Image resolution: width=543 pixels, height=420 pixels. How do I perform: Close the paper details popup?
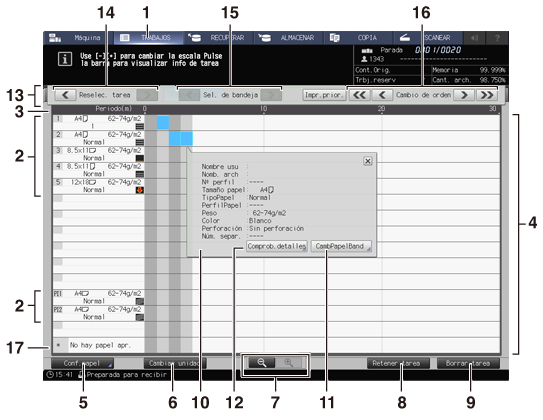pos(368,161)
